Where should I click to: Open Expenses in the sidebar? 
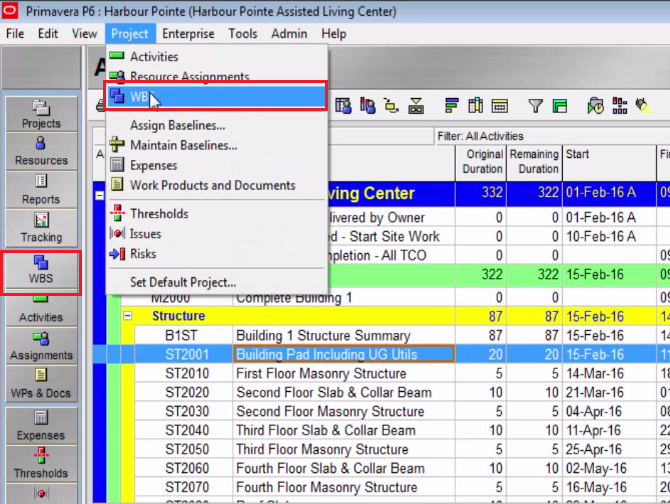tap(41, 425)
